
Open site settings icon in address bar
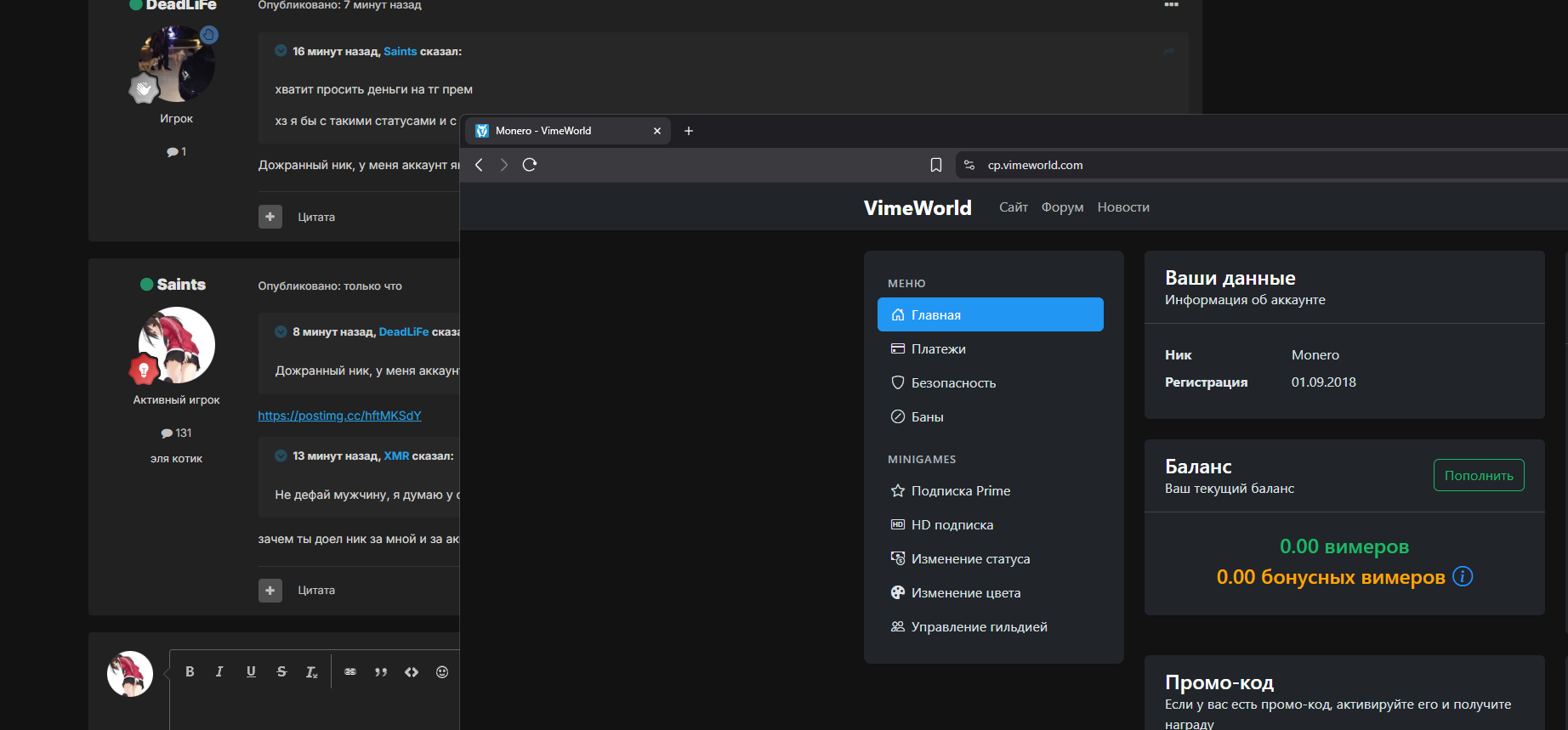pos(969,165)
